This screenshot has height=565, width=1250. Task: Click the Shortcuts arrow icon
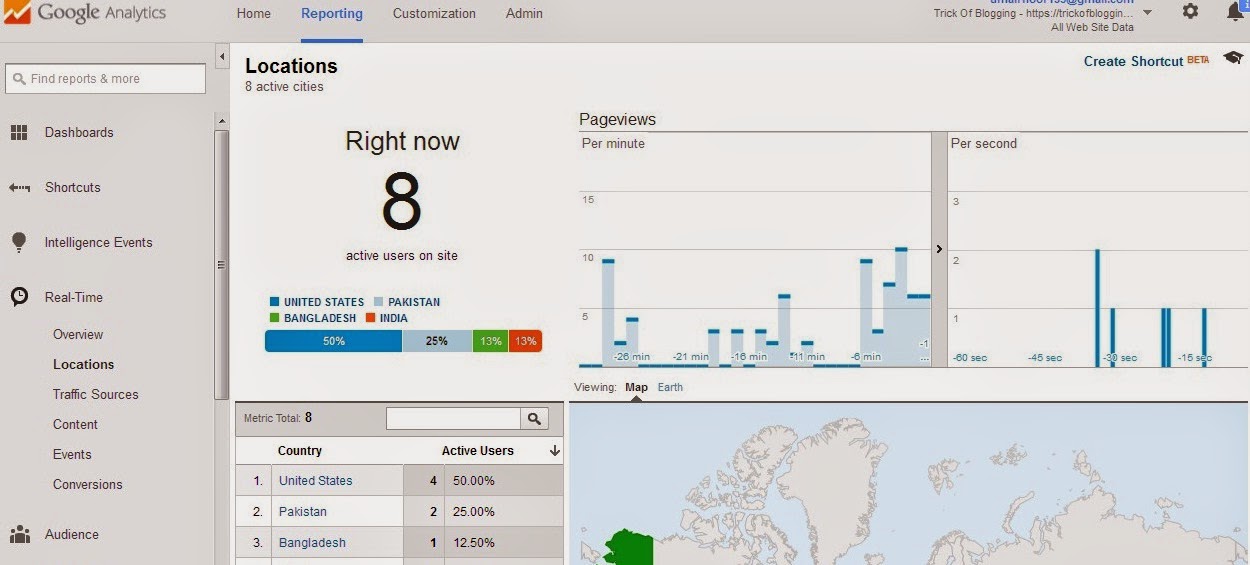click(x=19, y=188)
